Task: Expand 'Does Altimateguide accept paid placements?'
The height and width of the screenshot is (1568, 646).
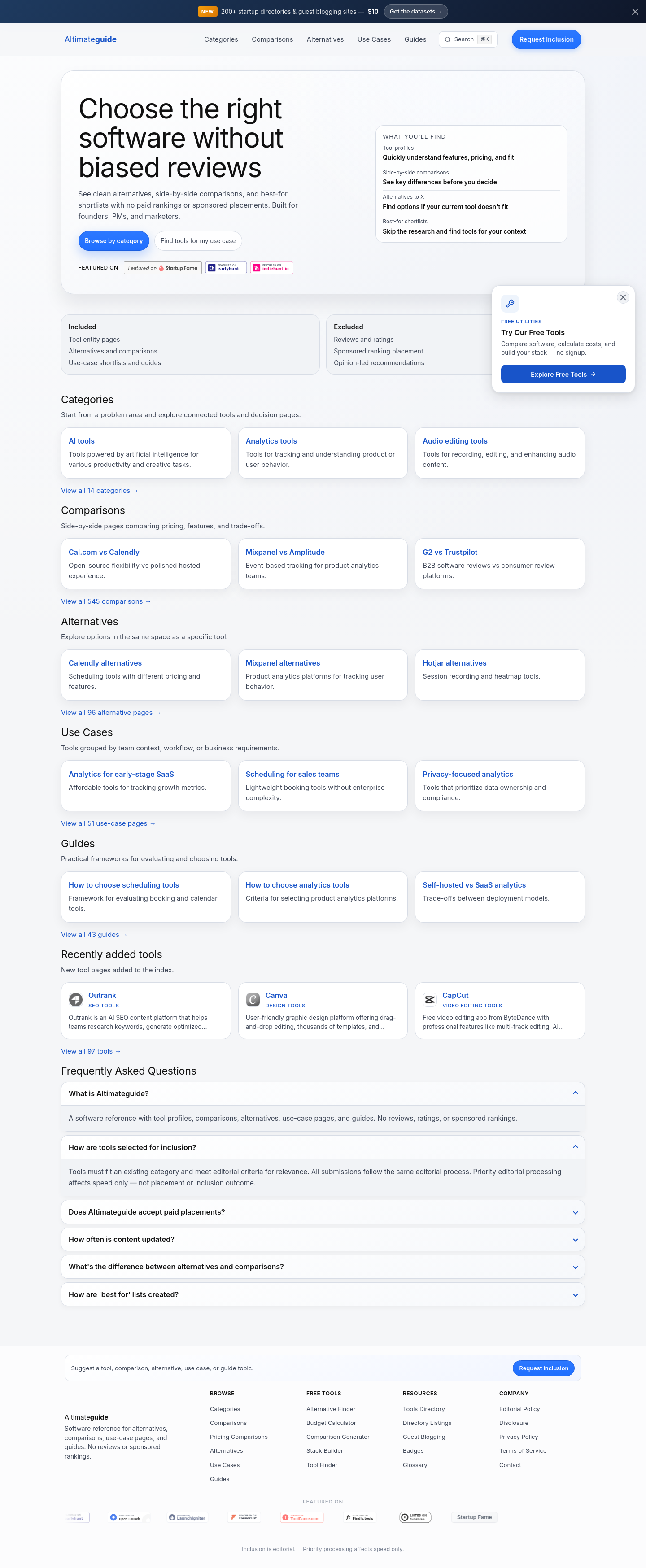Action: click(323, 1212)
